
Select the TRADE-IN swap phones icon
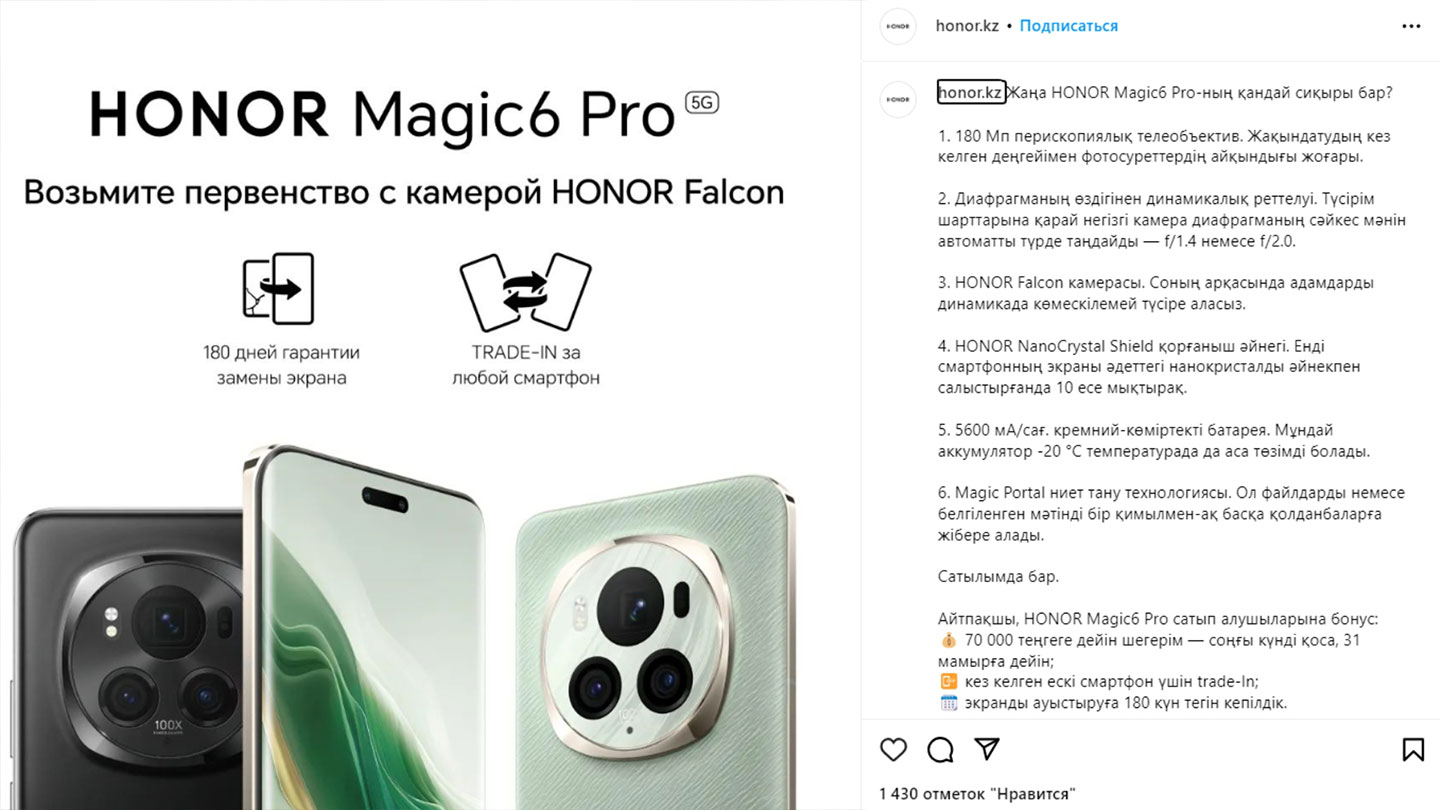525,292
